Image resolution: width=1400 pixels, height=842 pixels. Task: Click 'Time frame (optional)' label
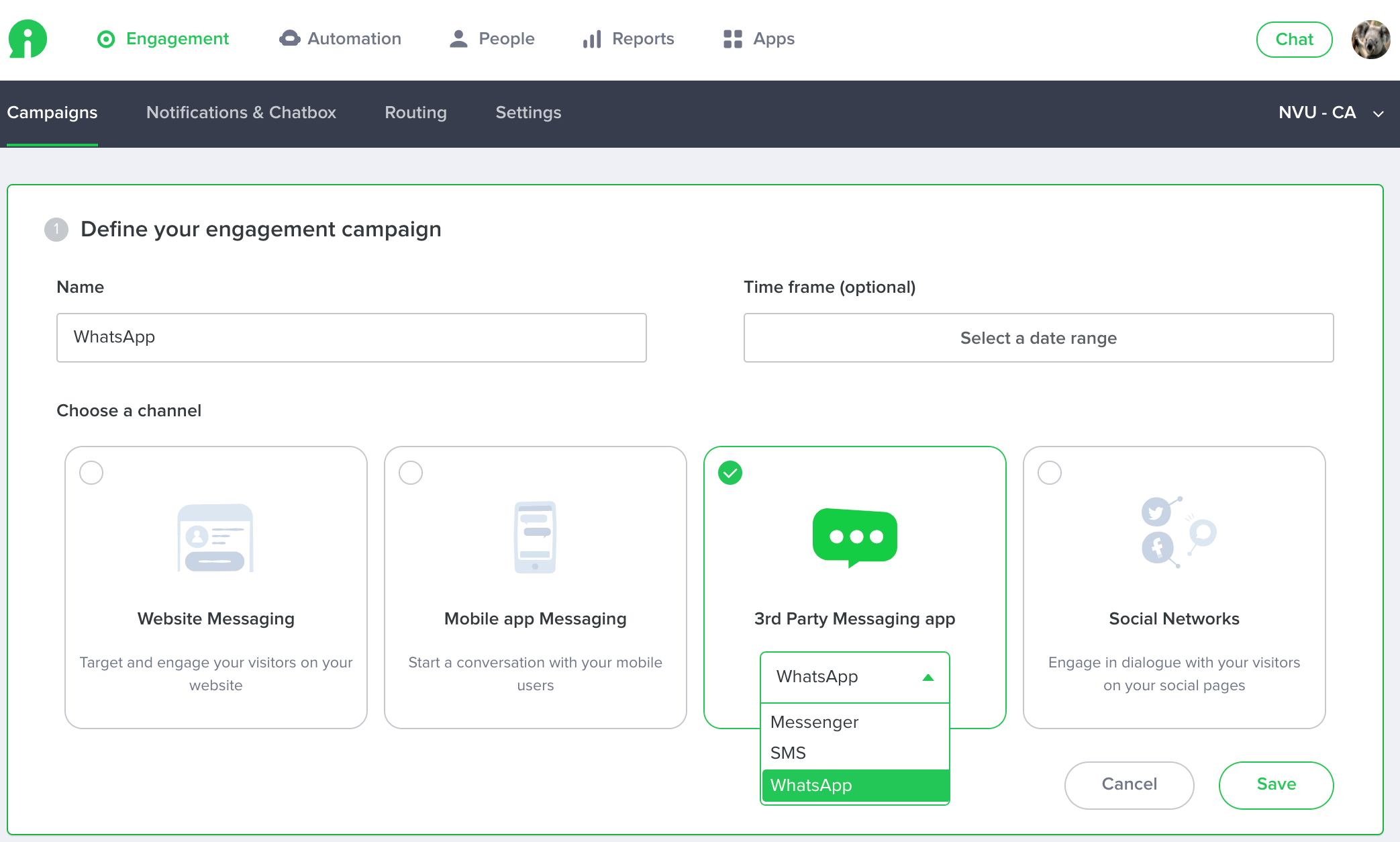click(x=830, y=287)
